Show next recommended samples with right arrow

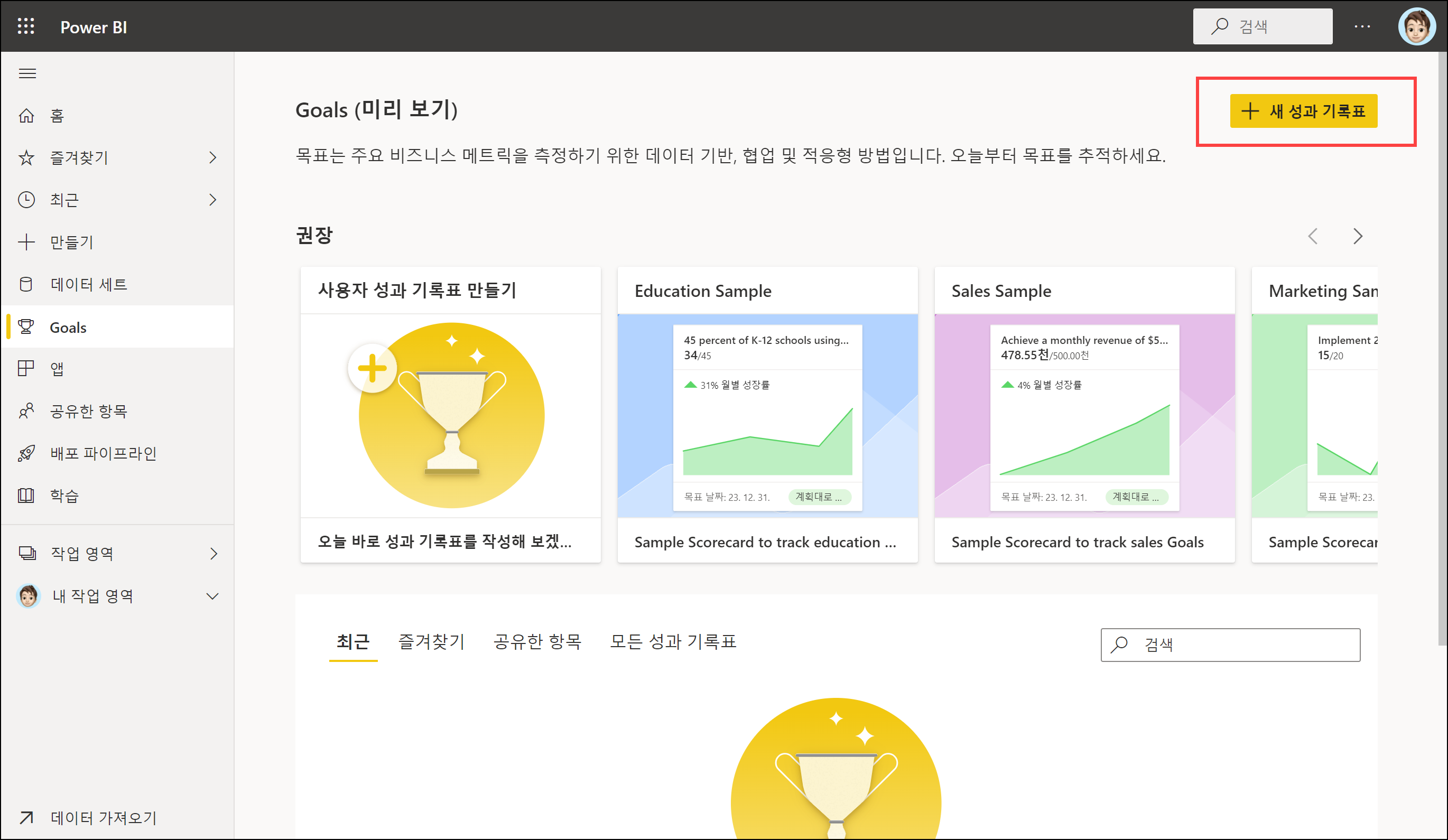tap(1358, 236)
